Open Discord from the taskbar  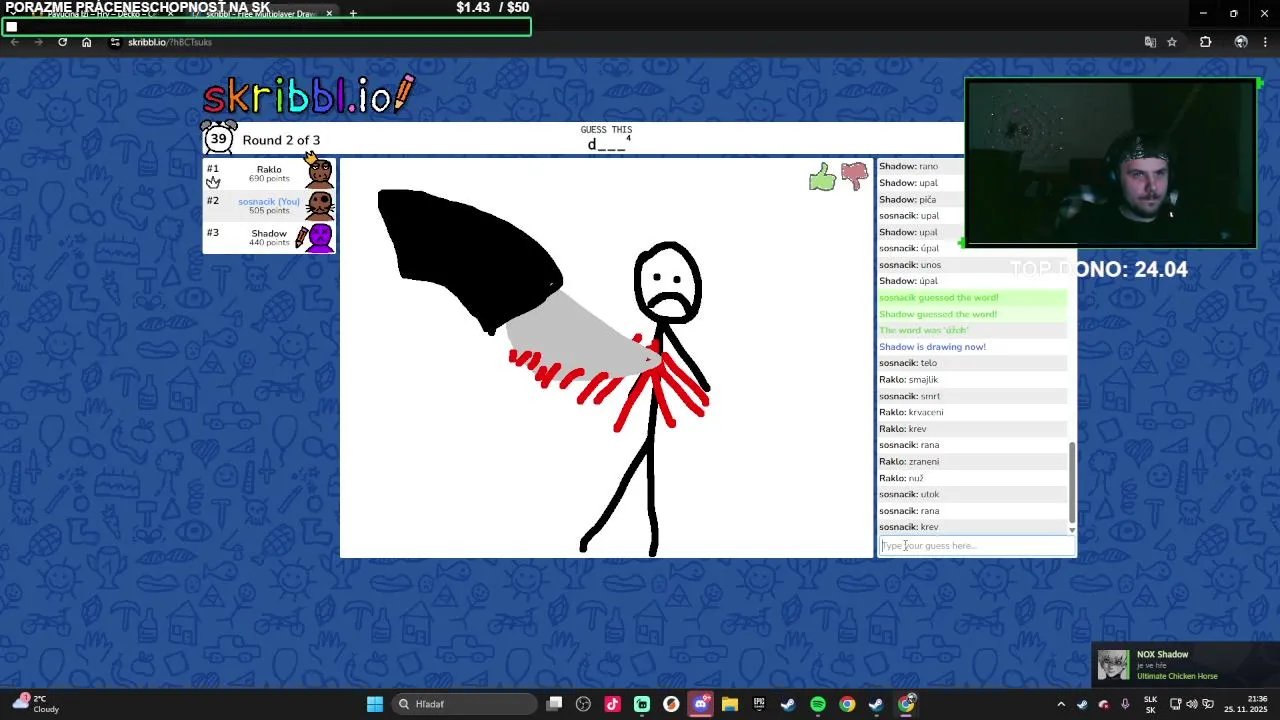point(701,704)
